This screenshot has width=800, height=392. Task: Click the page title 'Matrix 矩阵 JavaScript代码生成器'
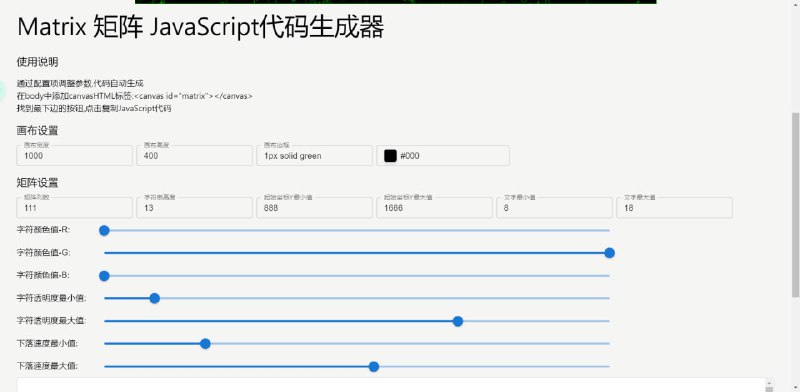[201, 27]
